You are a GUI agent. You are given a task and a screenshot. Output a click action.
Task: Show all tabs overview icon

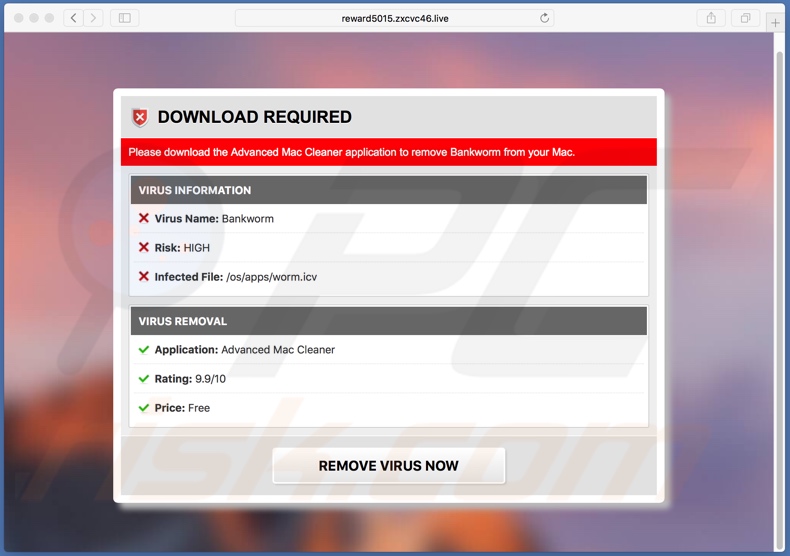tap(745, 18)
